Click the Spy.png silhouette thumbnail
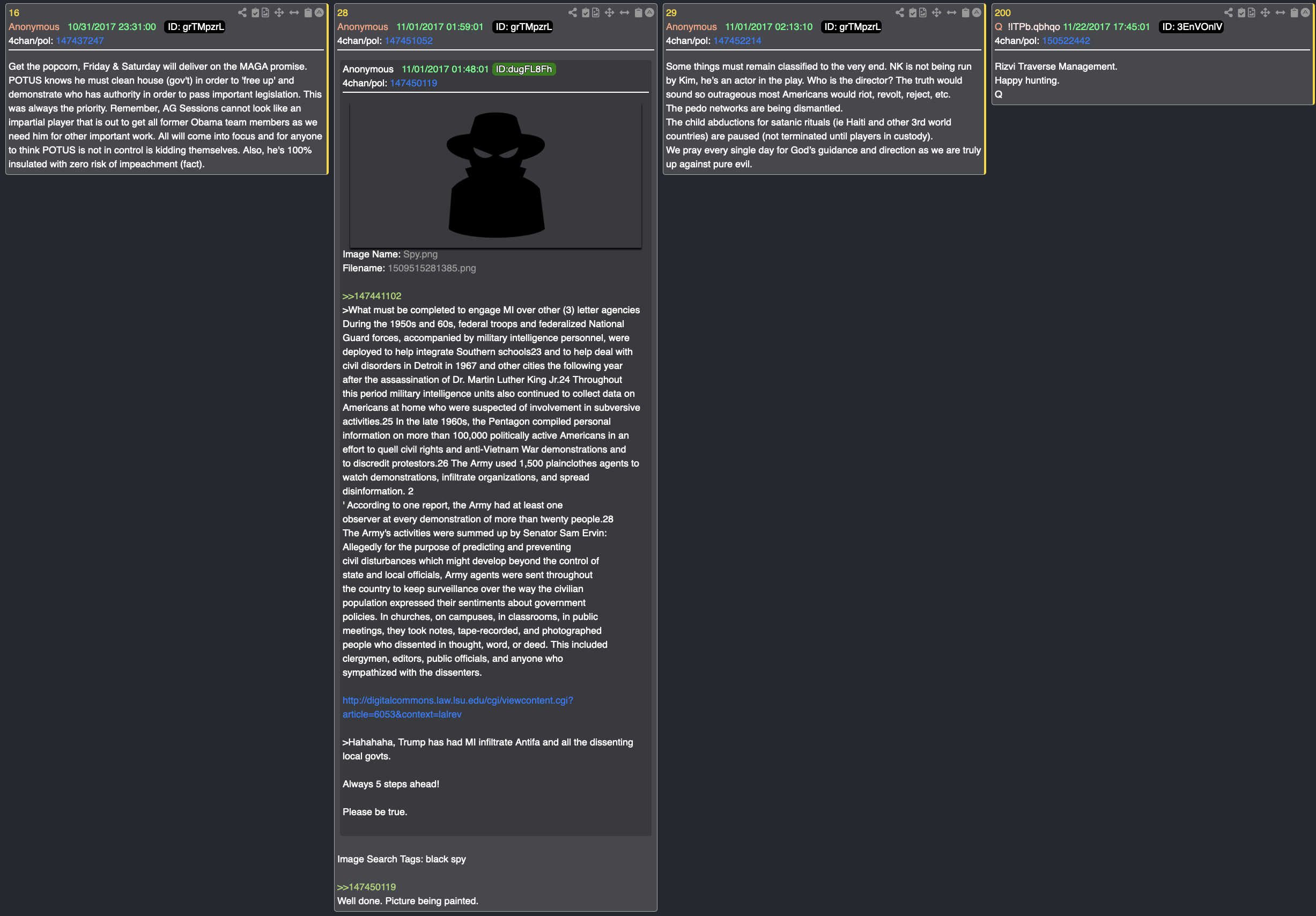This screenshot has height=916, width=1316. (x=495, y=175)
